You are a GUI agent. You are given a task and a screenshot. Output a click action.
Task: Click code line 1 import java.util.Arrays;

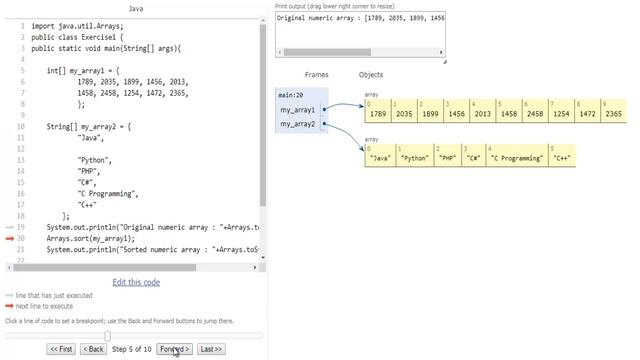tap(77, 26)
